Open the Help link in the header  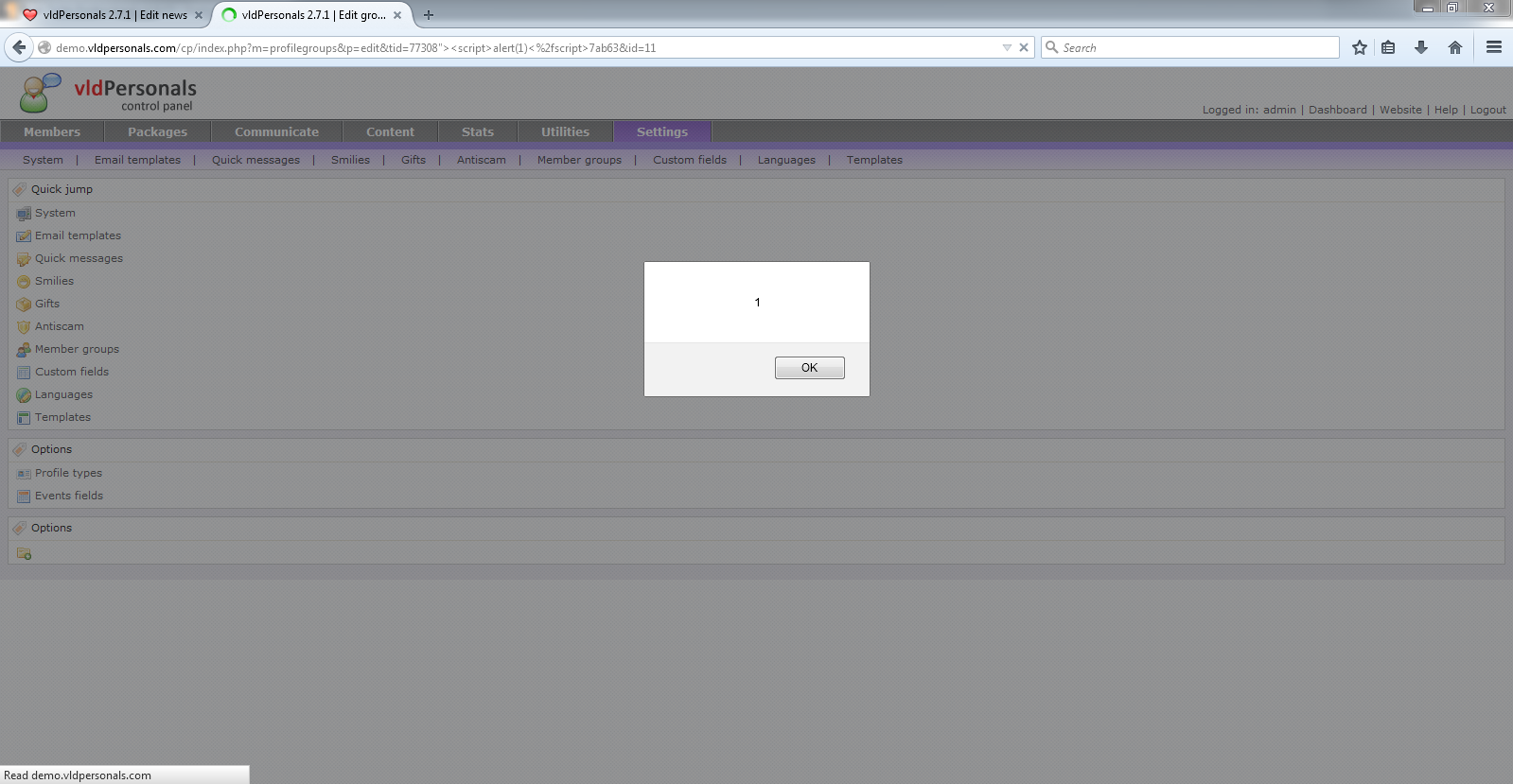tap(1446, 110)
